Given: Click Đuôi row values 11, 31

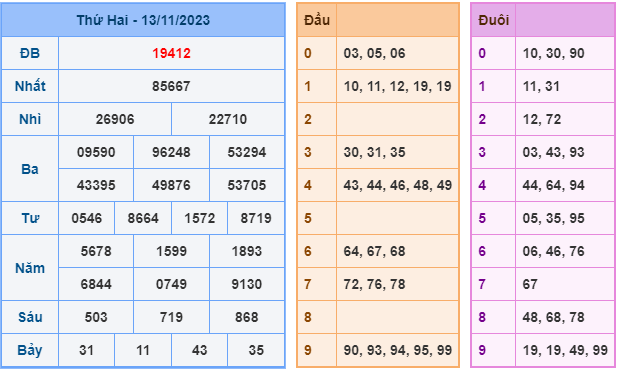Looking at the screenshot, I should click(x=541, y=86).
